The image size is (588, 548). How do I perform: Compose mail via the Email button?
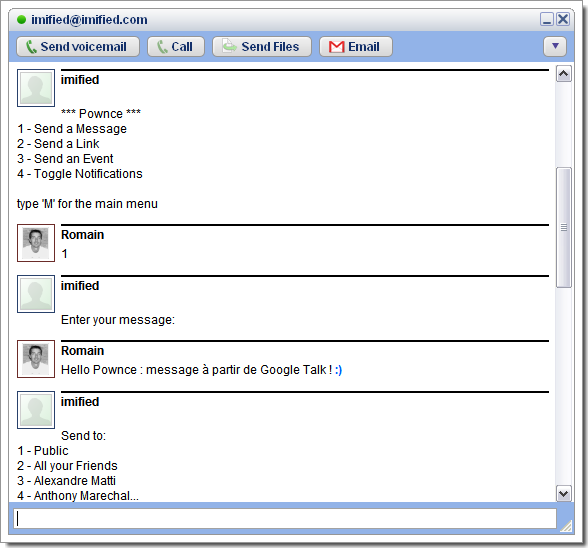click(x=356, y=47)
